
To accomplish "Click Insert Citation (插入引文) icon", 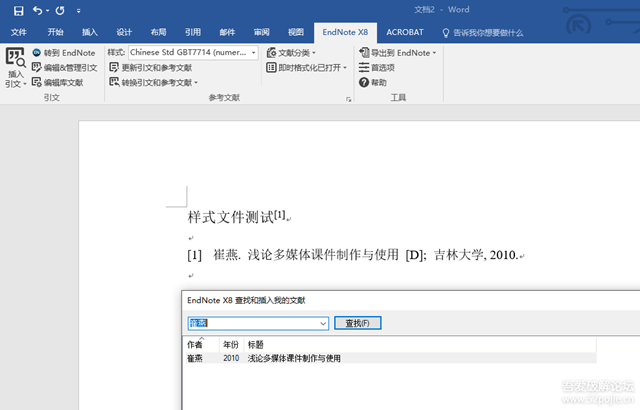I will tap(16, 67).
